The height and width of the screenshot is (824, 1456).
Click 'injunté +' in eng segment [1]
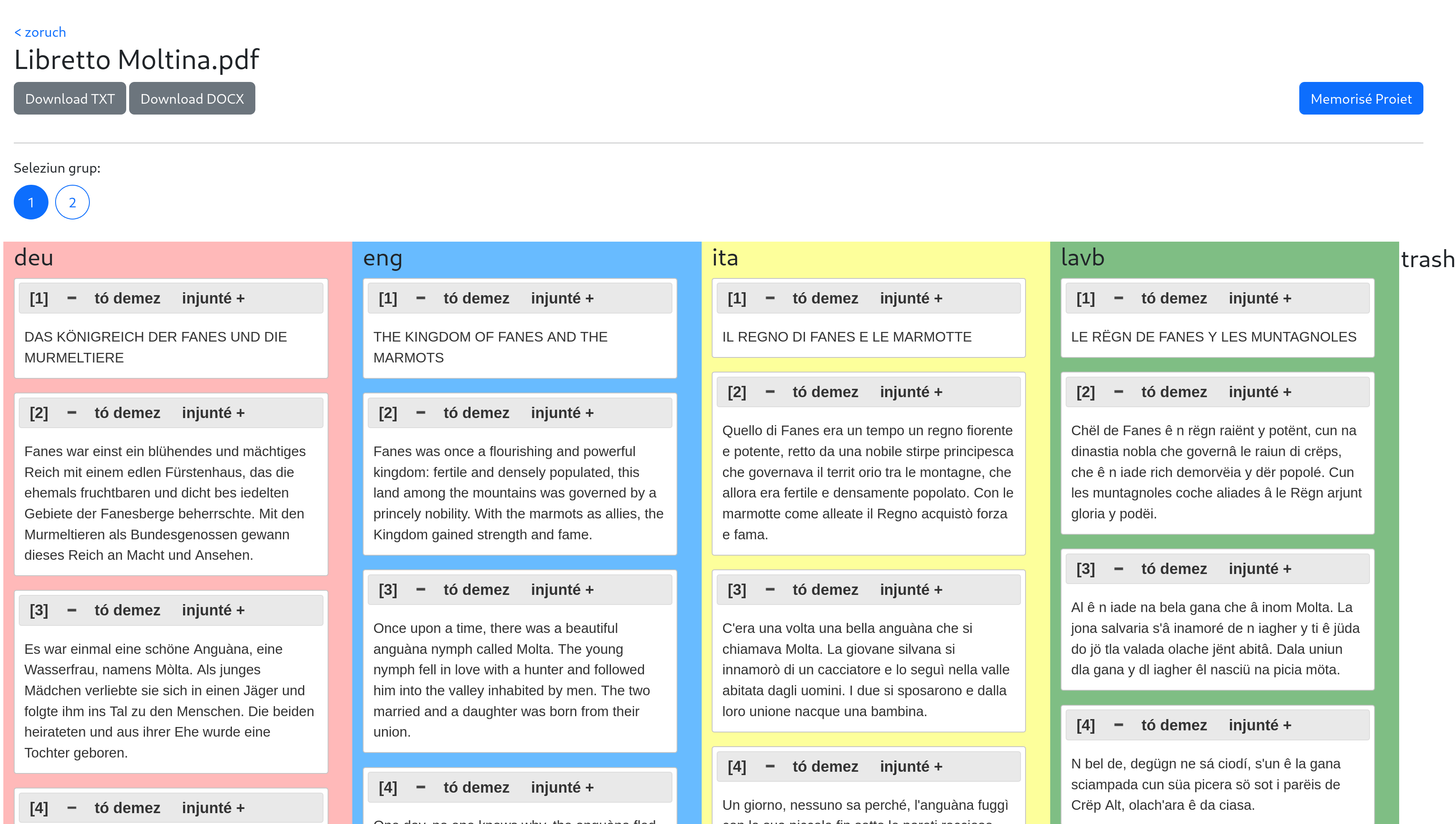tap(562, 298)
